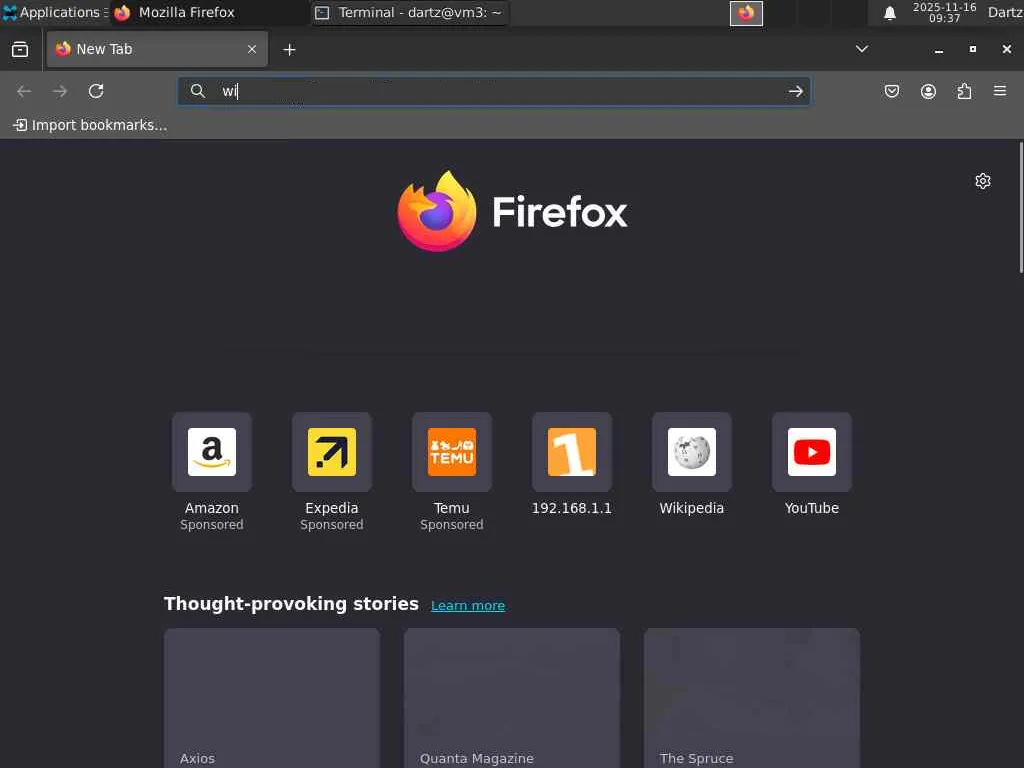Image resolution: width=1024 pixels, height=768 pixels.
Task: Go back using the back arrow
Action: pos(24,91)
